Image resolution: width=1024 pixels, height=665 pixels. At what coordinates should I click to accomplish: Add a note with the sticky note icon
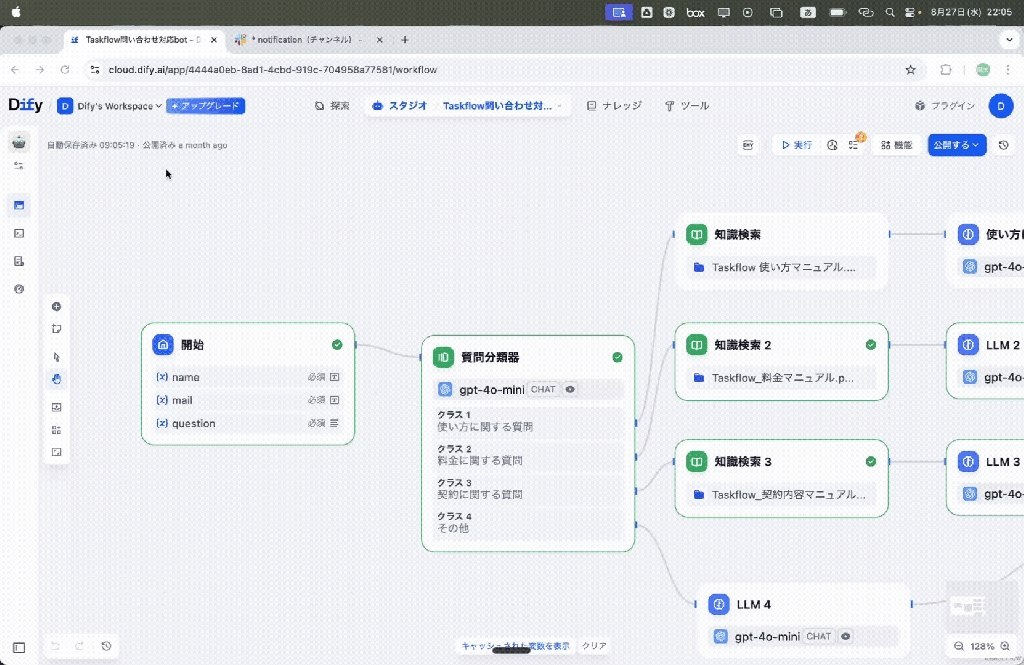56,329
